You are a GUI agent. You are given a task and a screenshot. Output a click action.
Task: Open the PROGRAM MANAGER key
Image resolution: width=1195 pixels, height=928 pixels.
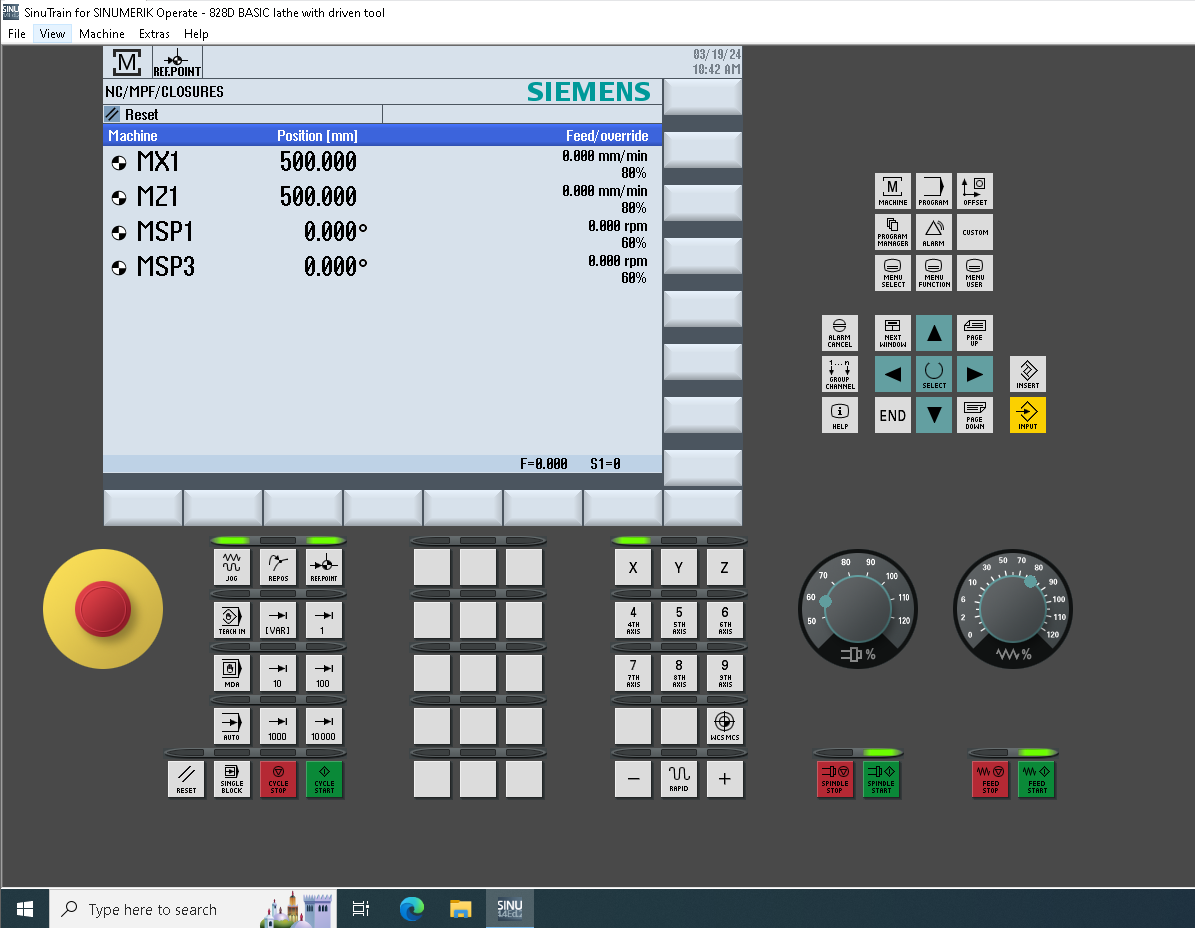coord(892,232)
